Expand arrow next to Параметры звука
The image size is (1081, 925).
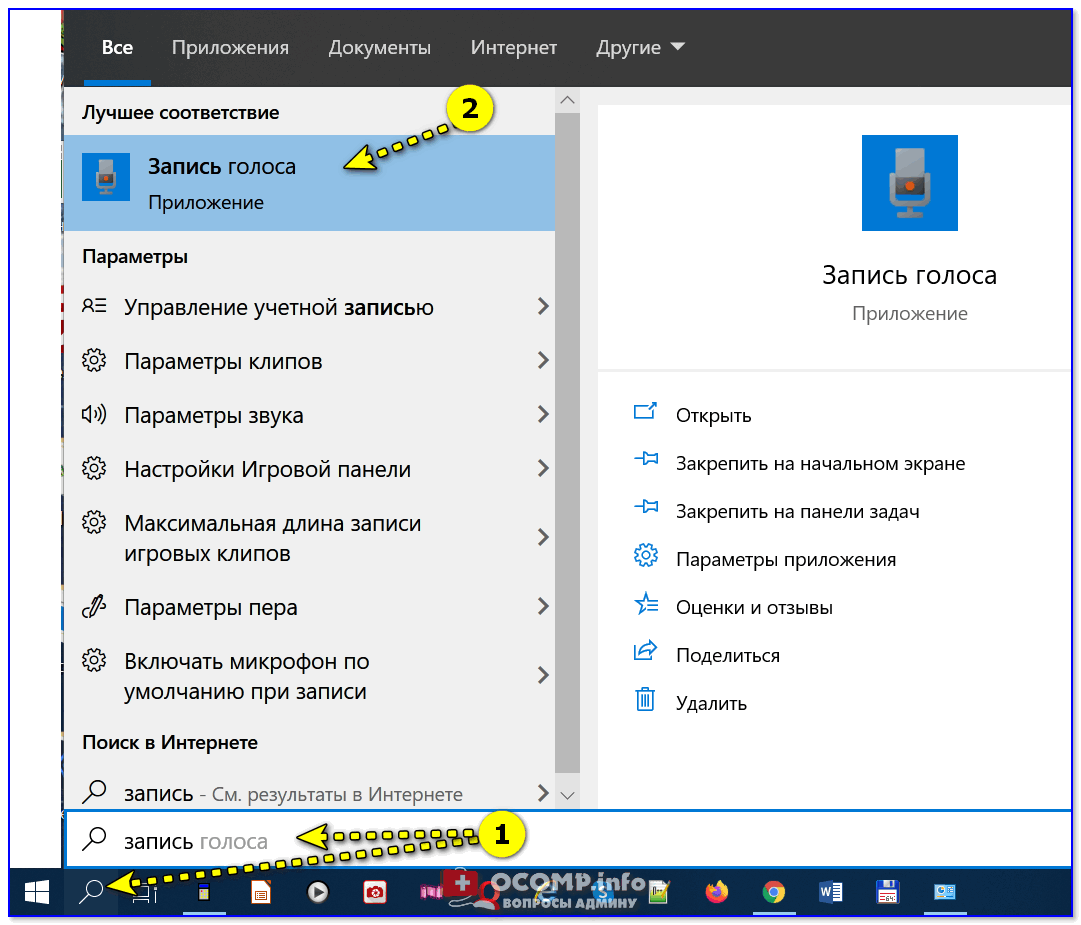click(543, 415)
